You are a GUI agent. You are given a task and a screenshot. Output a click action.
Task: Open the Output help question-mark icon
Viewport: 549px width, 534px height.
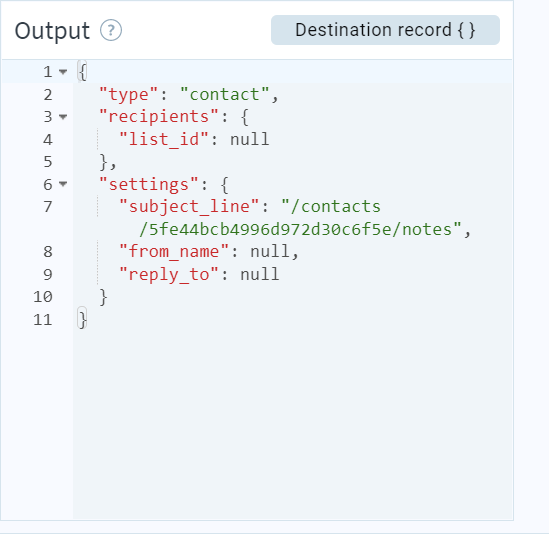(x=111, y=30)
